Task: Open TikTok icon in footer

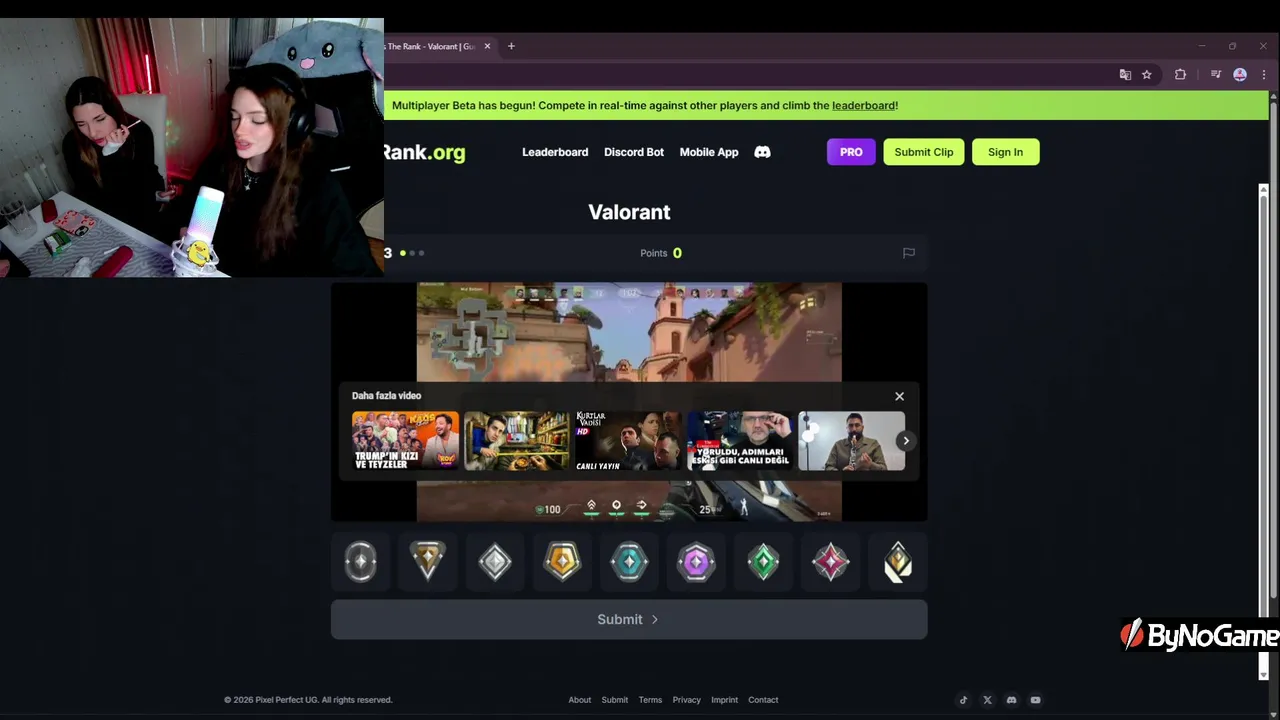Action: [x=963, y=700]
